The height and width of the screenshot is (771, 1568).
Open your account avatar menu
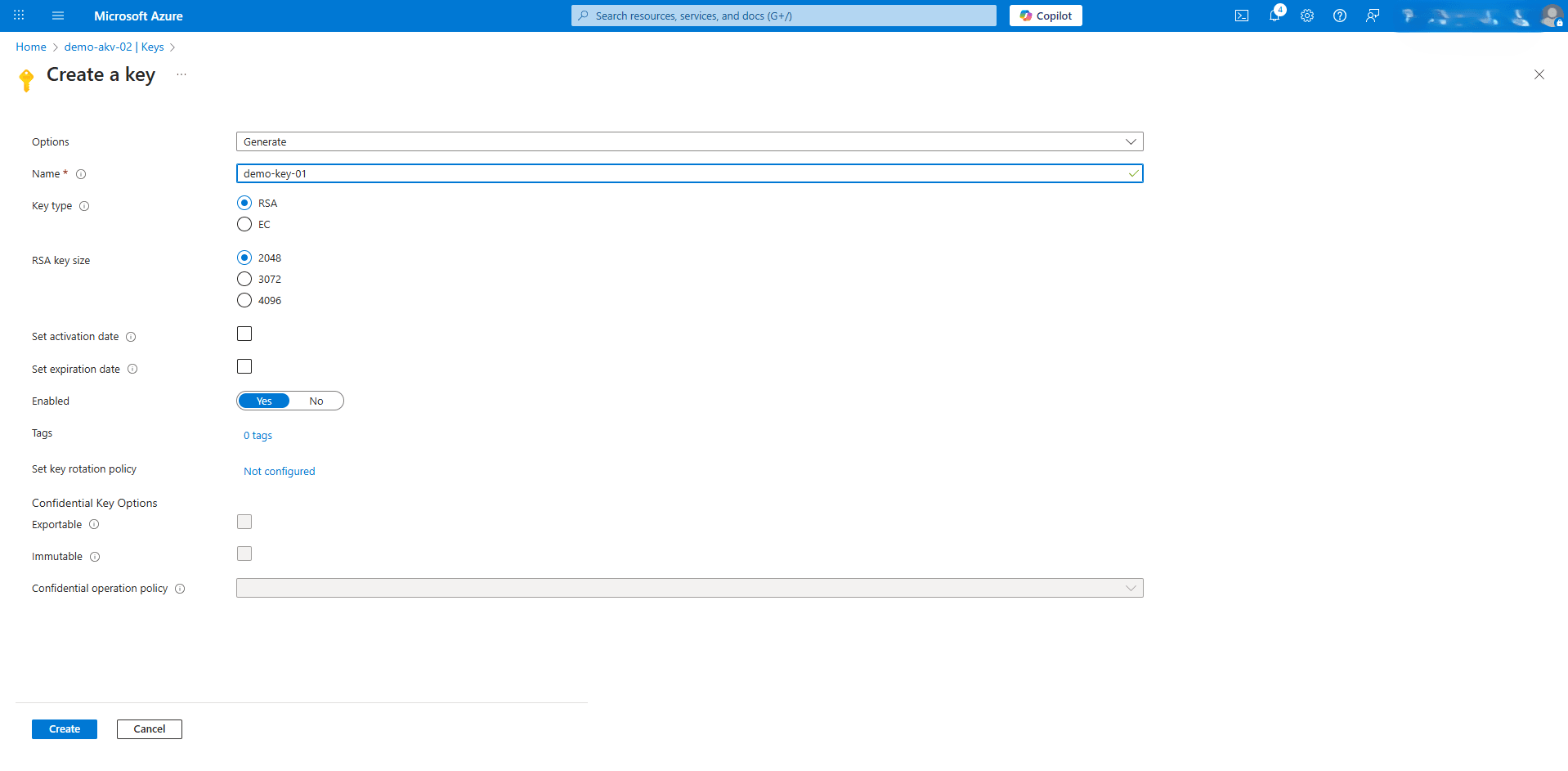pyautogui.click(x=1551, y=16)
